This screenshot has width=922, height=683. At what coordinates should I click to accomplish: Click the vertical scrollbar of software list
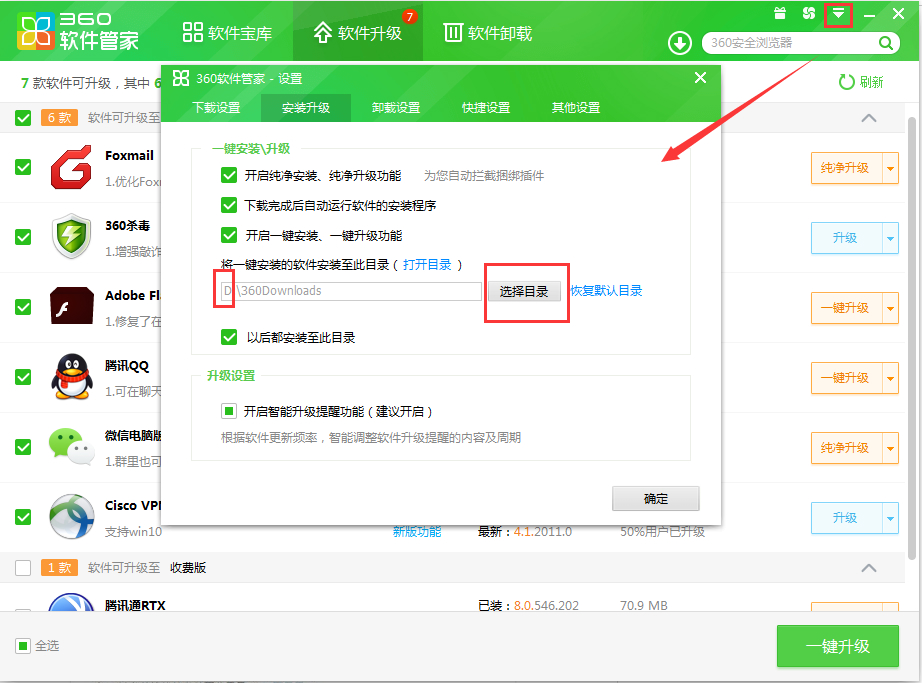pos(913,330)
